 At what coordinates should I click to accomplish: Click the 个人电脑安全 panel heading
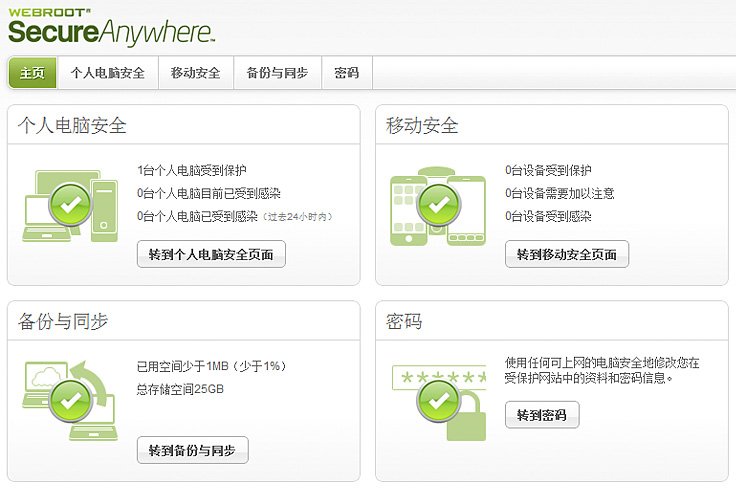click(x=72, y=126)
